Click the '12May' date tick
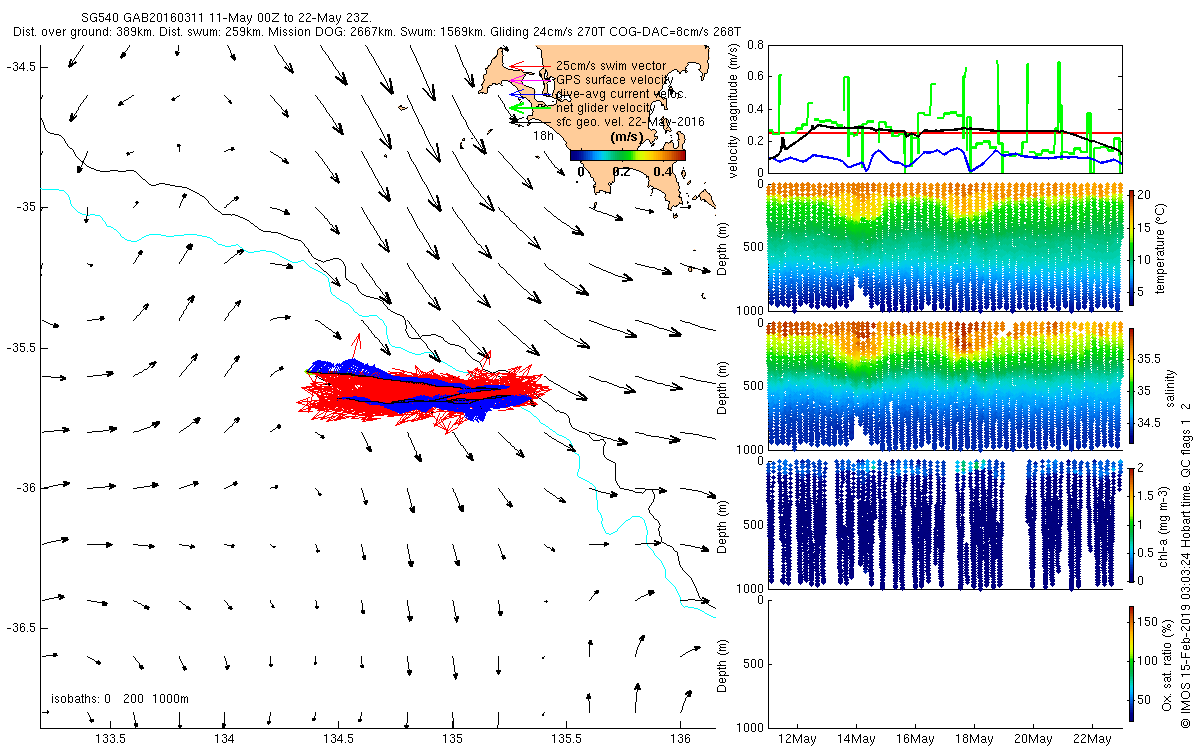The width and height of the screenshot is (1200, 750). click(798, 739)
